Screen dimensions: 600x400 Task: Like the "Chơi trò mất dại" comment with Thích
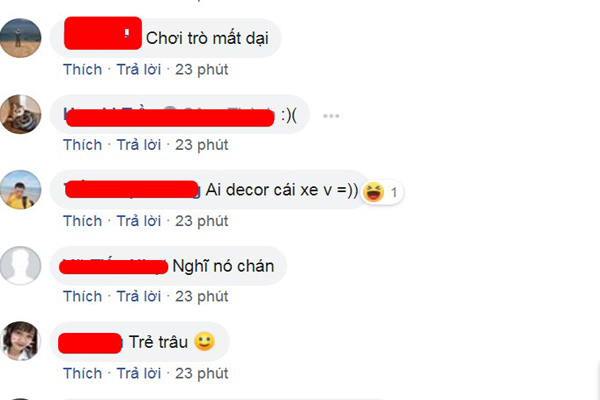[83, 70]
